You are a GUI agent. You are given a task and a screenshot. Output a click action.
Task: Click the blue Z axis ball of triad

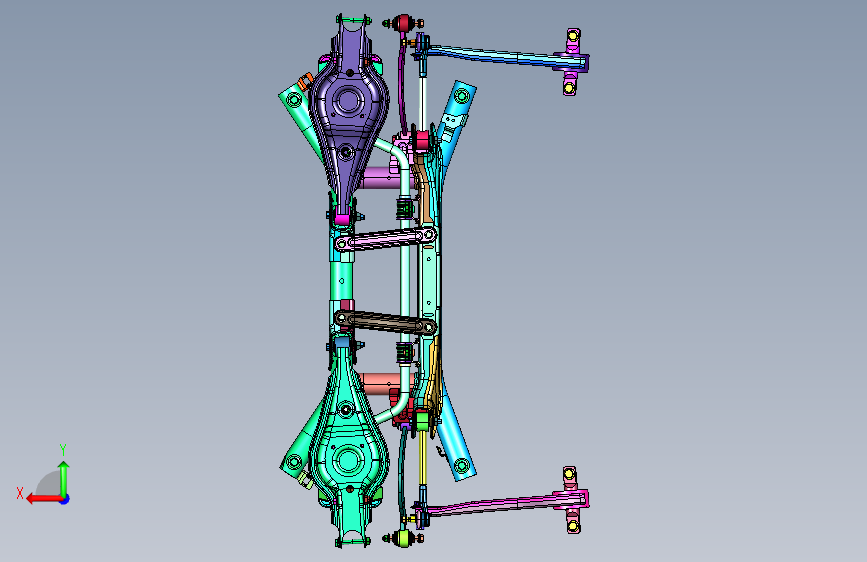click(x=65, y=499)
